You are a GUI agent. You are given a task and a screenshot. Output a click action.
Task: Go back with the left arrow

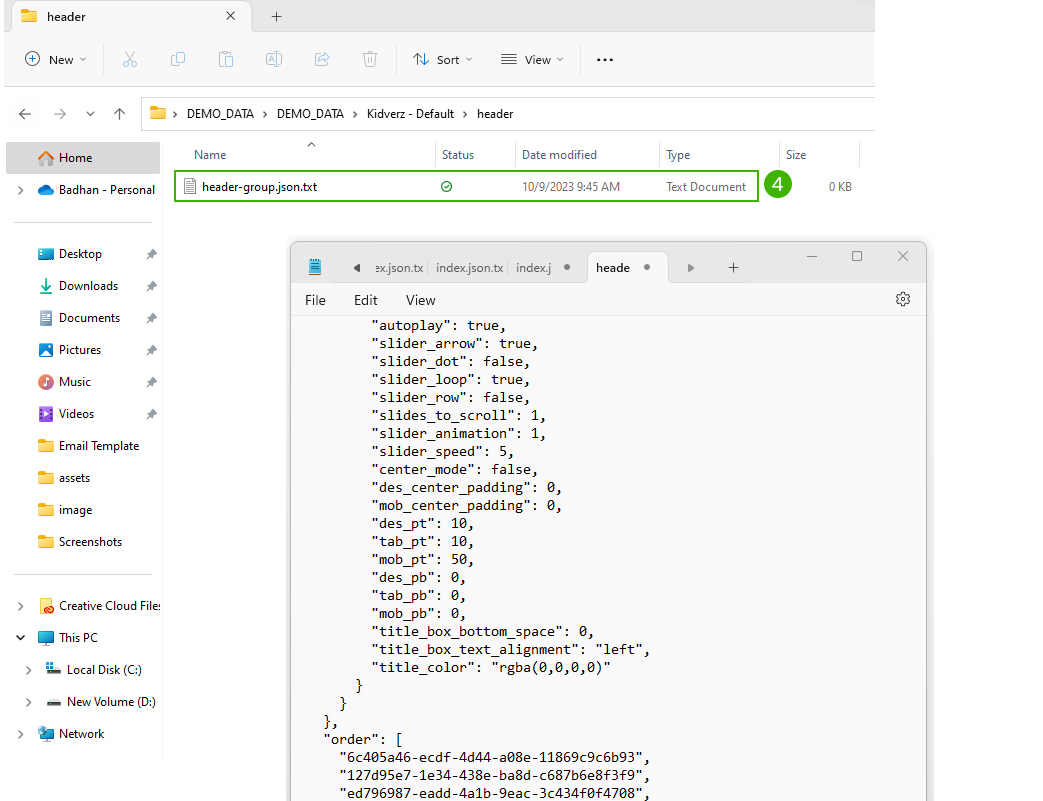coord(25,114)
